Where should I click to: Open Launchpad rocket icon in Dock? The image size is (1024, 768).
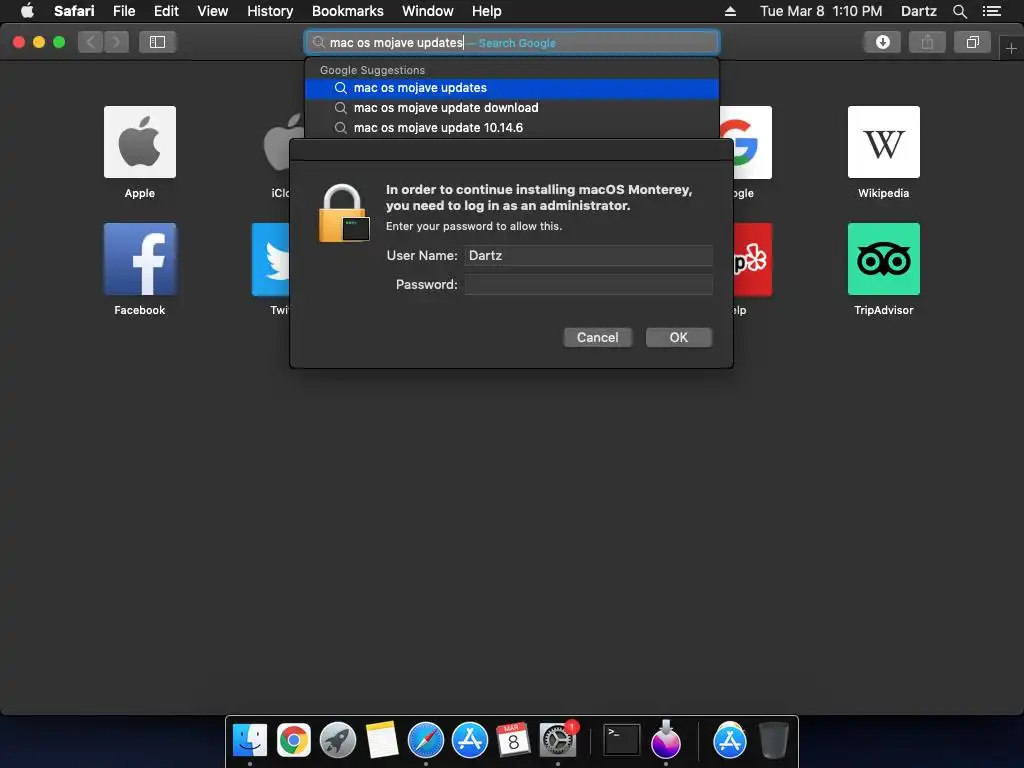click(x=338, y=741)
